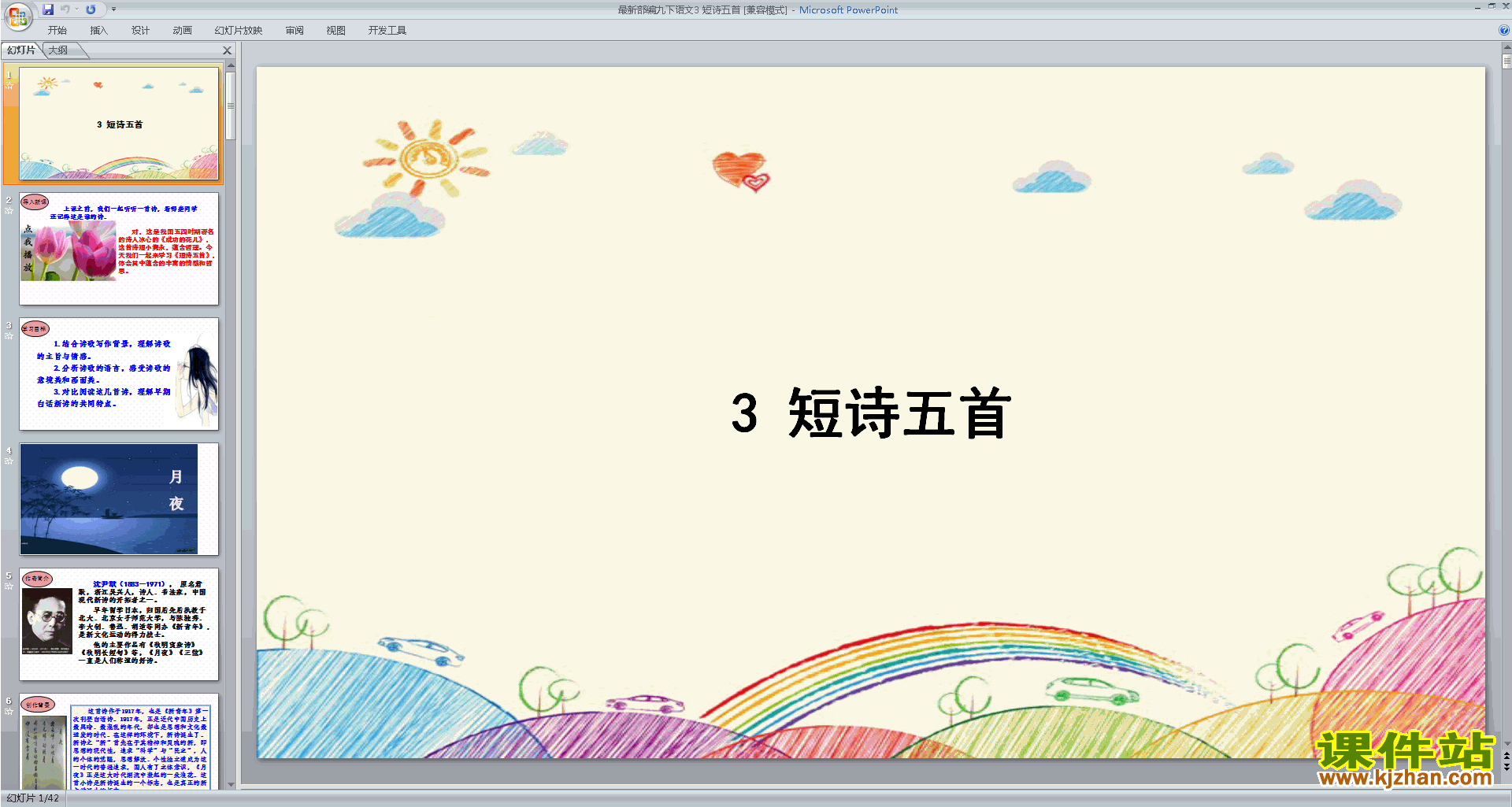The width and height of the screenshot is (1512, 807).
Task: Open the 设计 ribbon tab
Action: 140,31
